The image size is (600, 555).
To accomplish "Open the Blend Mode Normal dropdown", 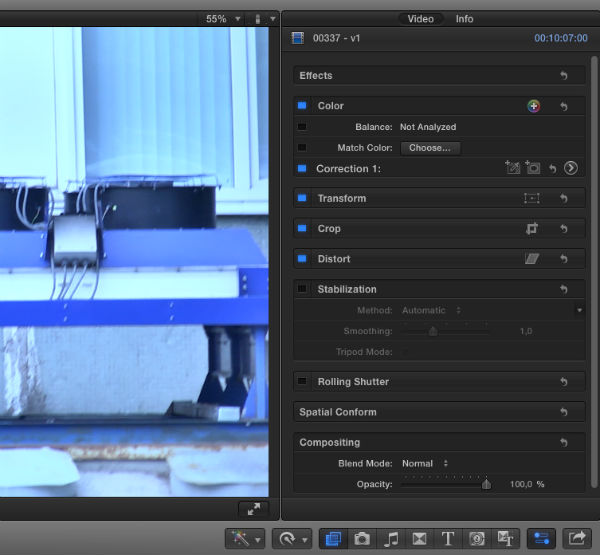I will 425,464.
